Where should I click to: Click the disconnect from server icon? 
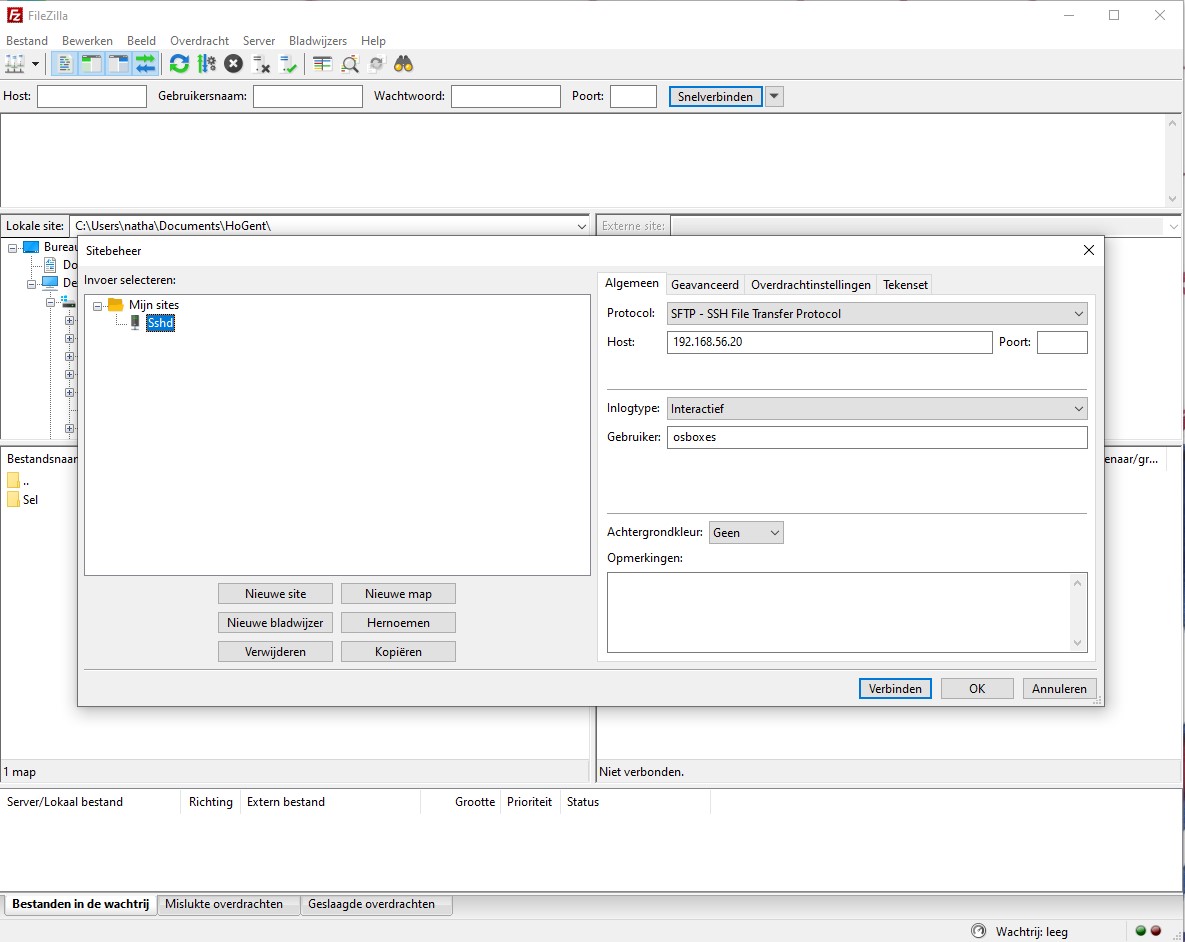click(261, 64)
